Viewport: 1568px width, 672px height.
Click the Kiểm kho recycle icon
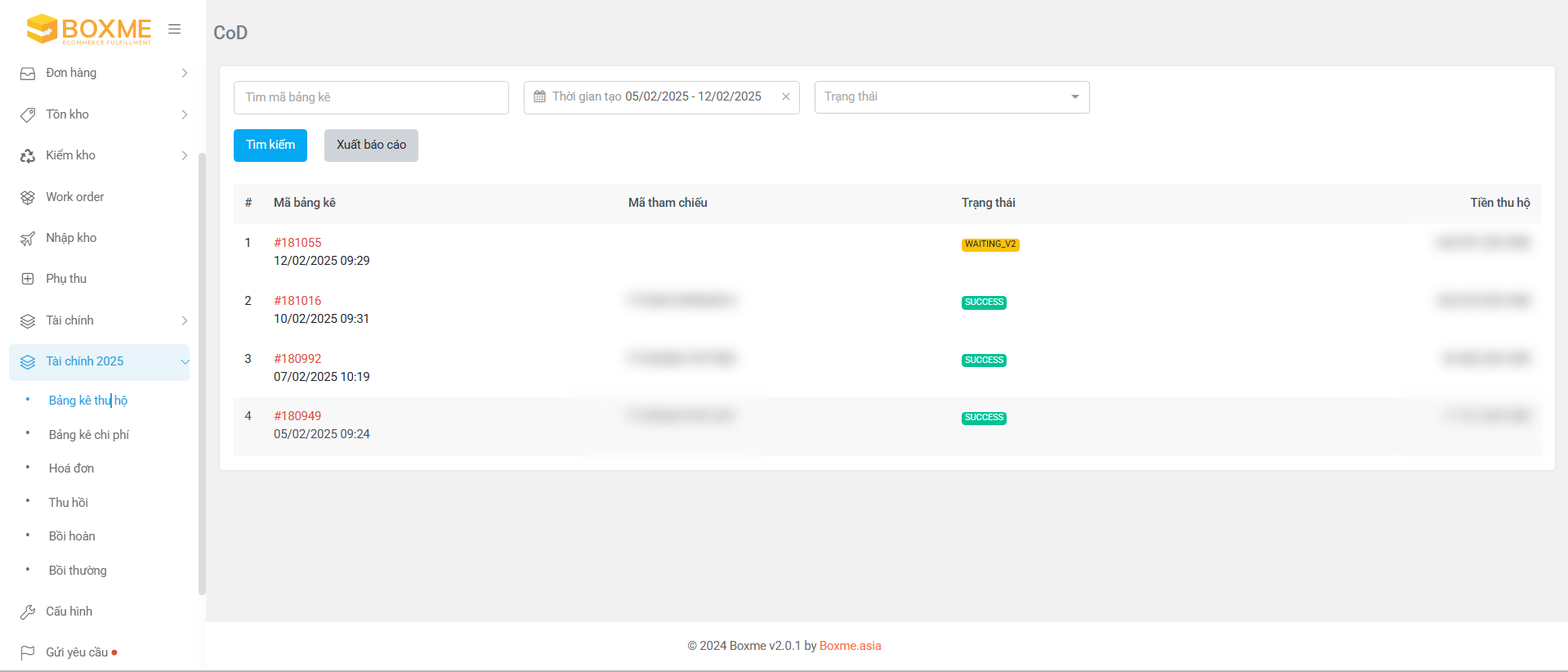pyautogui.click(x=28, y=155)
